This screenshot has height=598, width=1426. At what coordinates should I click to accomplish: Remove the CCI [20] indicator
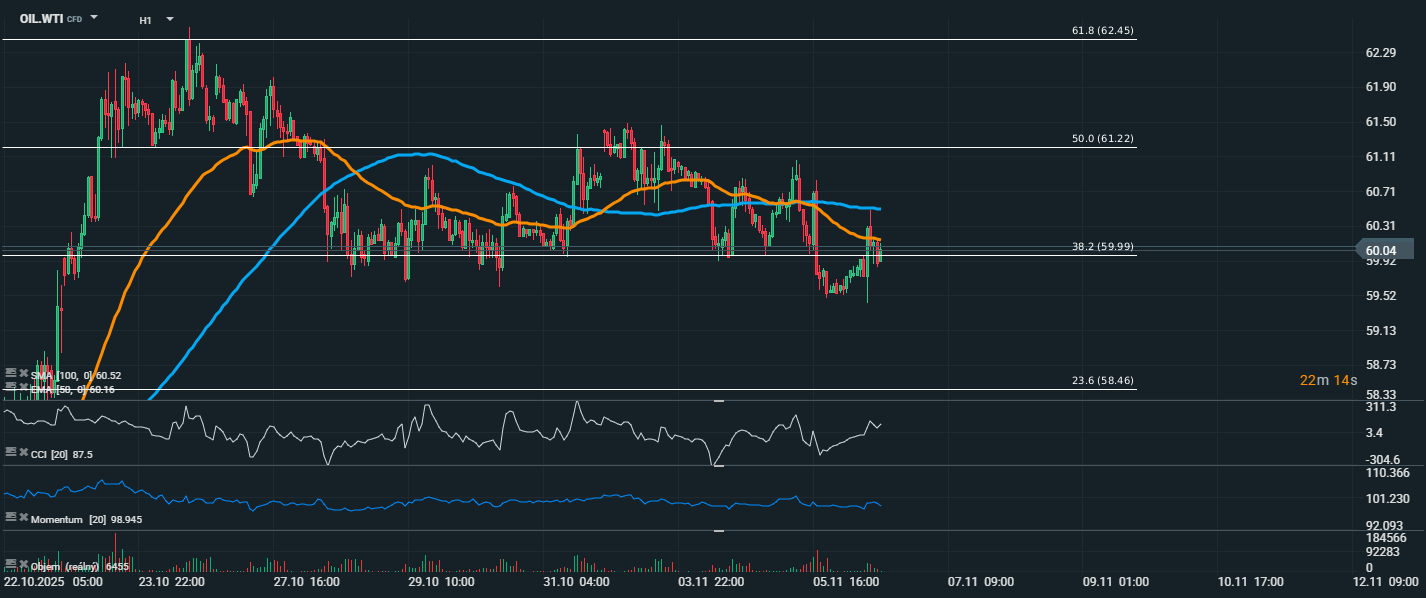22,452
